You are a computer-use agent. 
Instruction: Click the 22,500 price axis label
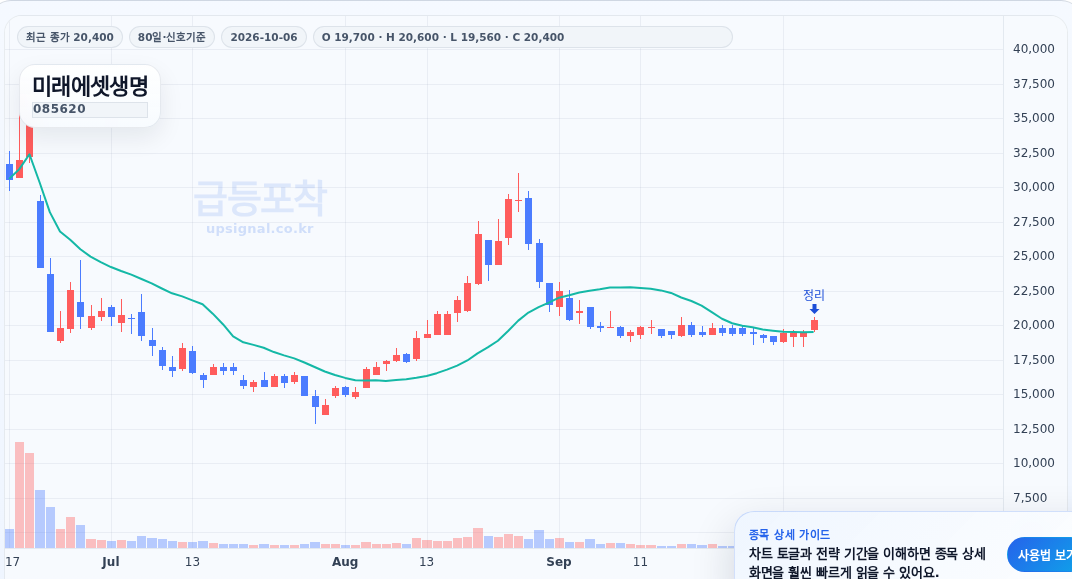[1034, 291]
